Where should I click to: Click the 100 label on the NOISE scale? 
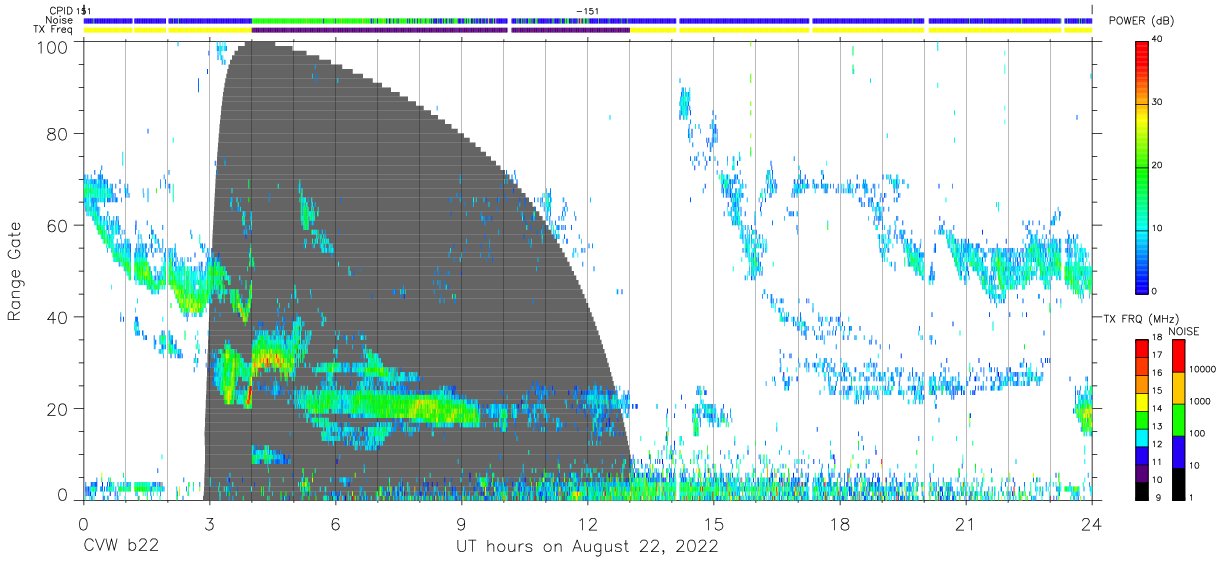(x=1199, y=433)
